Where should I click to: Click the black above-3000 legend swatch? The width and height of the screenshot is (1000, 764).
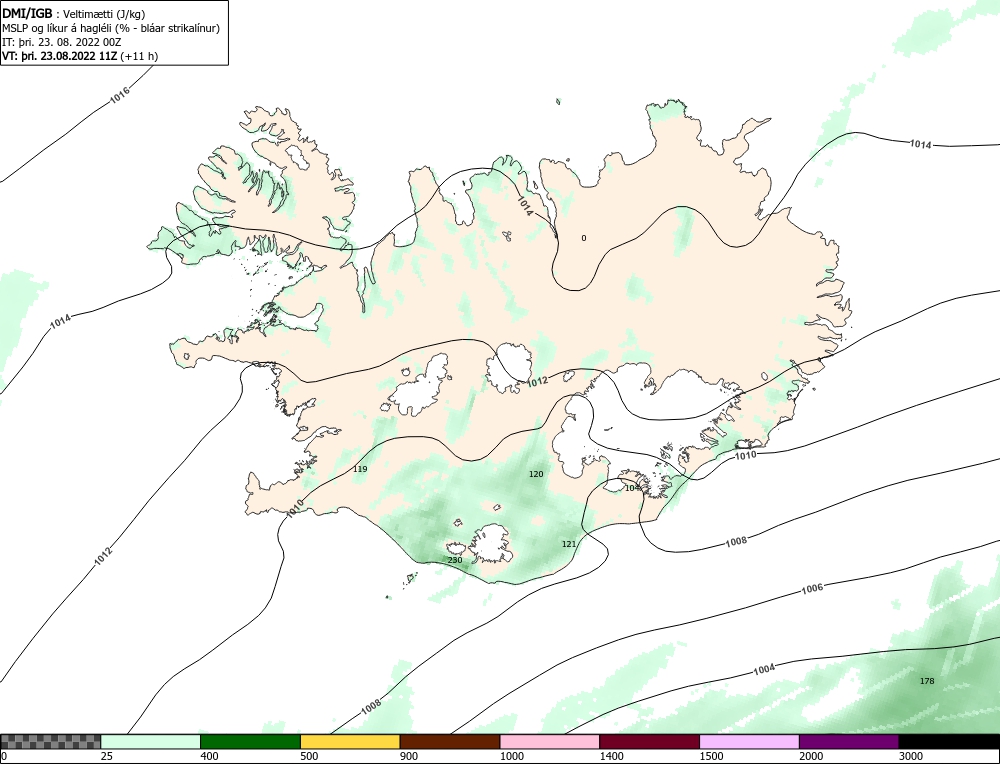click(x=949, y=742)
